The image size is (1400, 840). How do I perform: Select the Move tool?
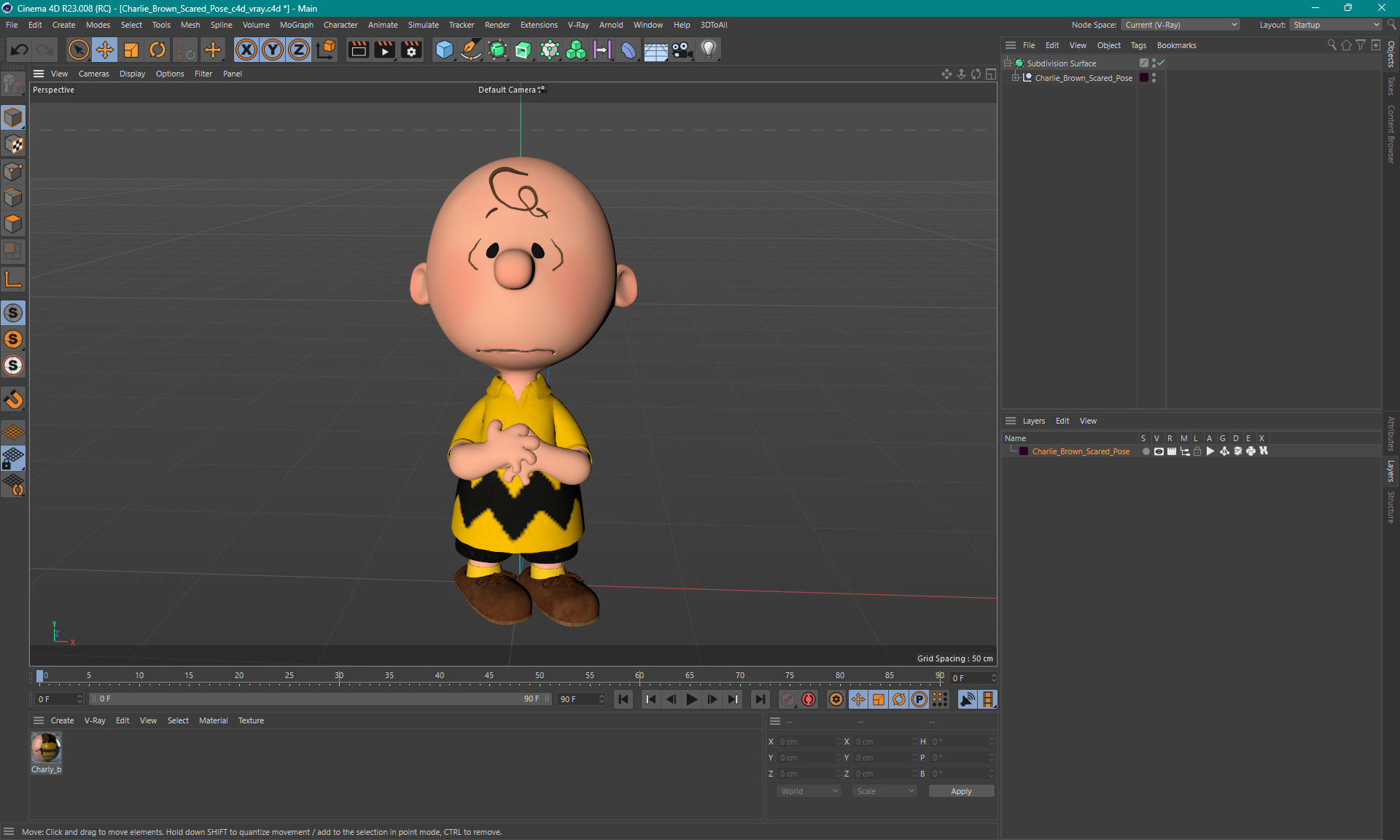pyautogui.click(x=105, y=50)
